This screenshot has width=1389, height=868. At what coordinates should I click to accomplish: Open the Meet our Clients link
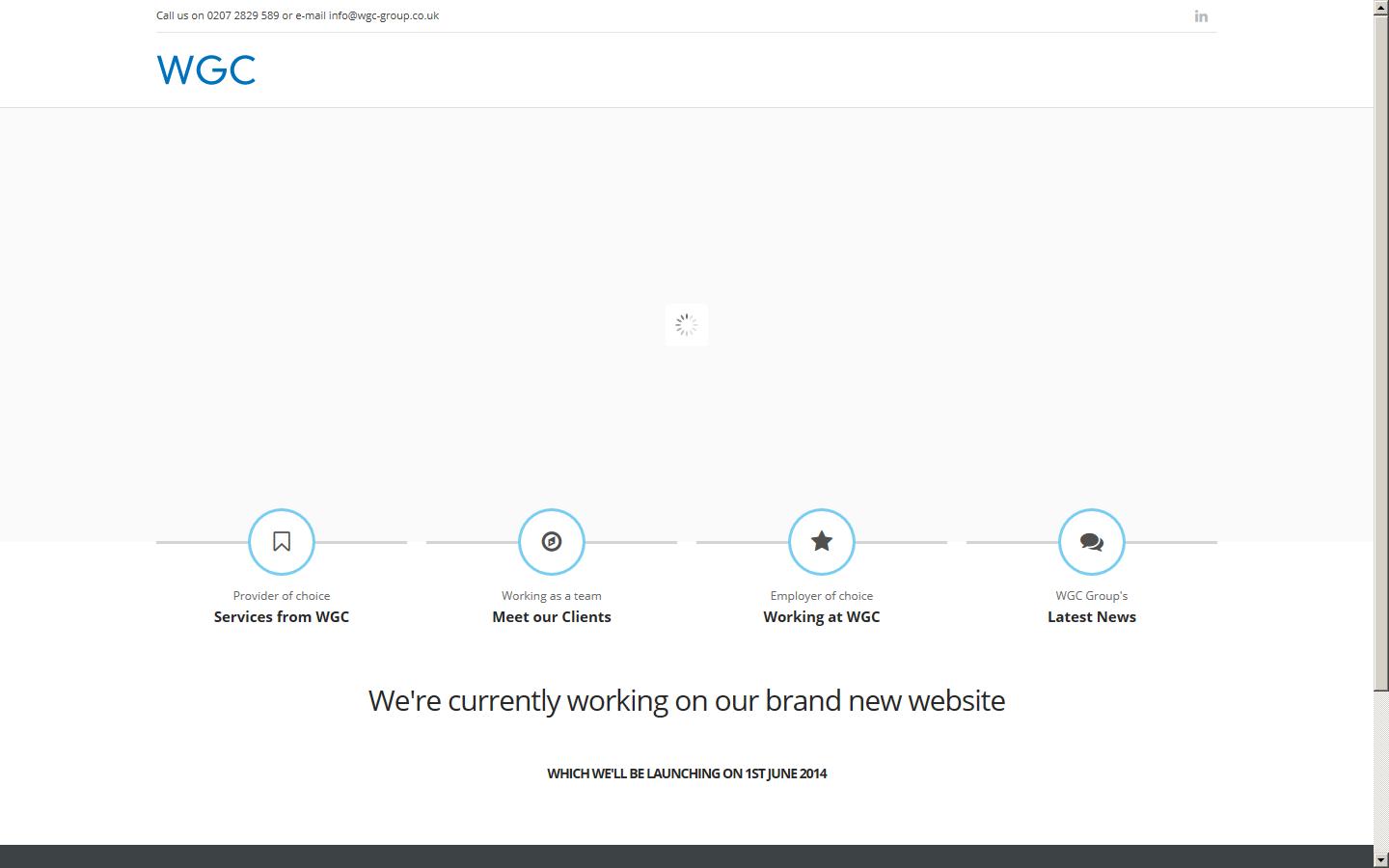click(x=551, y=616)
